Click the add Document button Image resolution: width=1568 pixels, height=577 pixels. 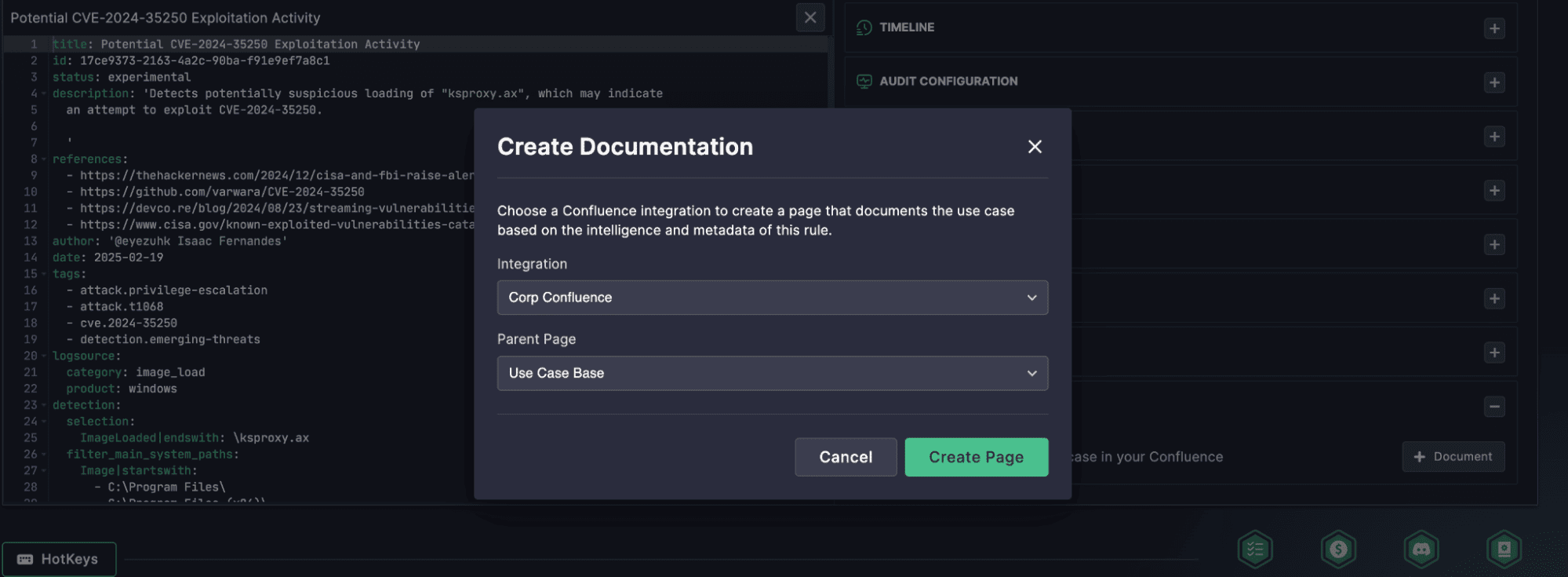click(x=1453, y=457)
